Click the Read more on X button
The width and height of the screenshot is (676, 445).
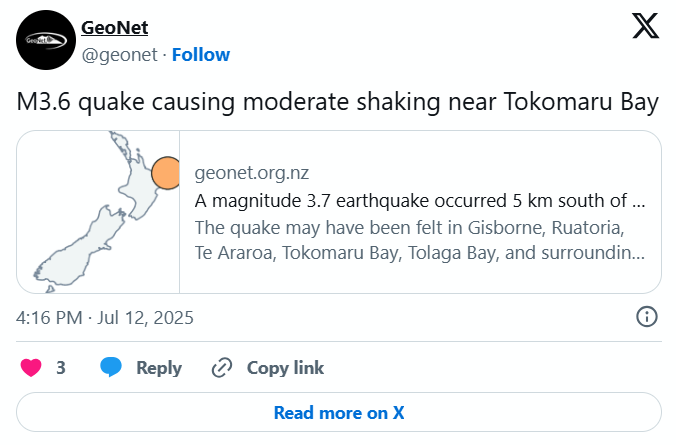coord(339,412)
